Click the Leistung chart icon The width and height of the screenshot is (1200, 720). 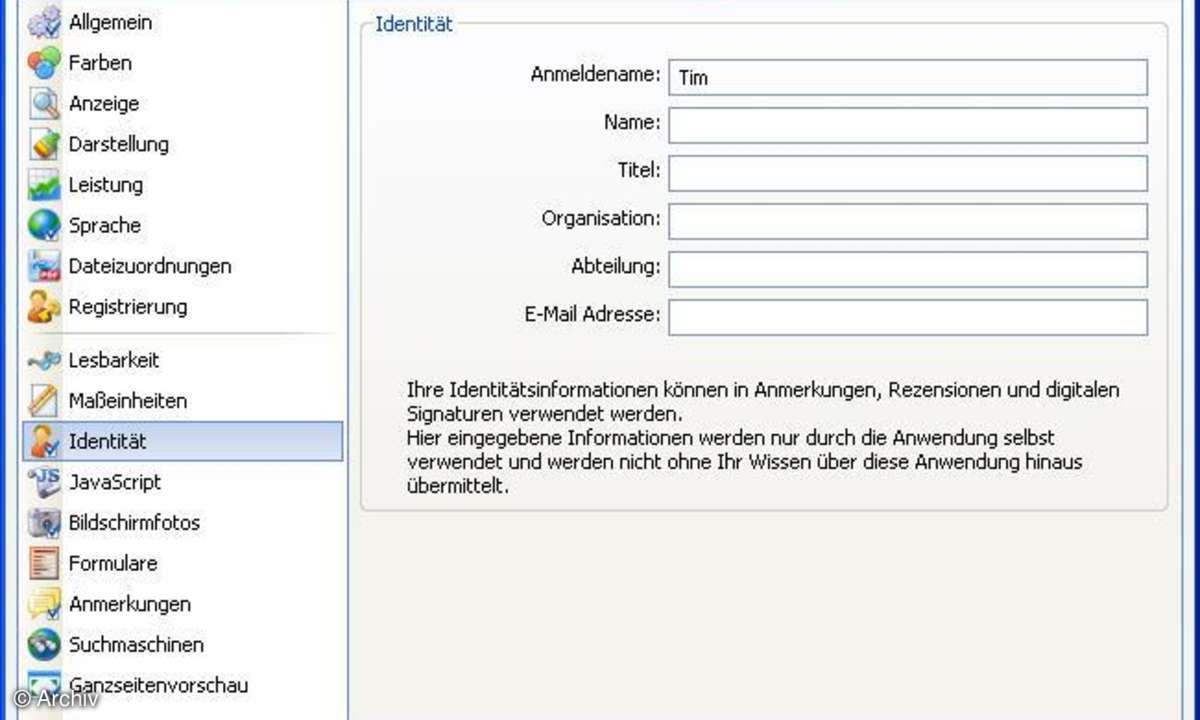[x=44, y=185]
